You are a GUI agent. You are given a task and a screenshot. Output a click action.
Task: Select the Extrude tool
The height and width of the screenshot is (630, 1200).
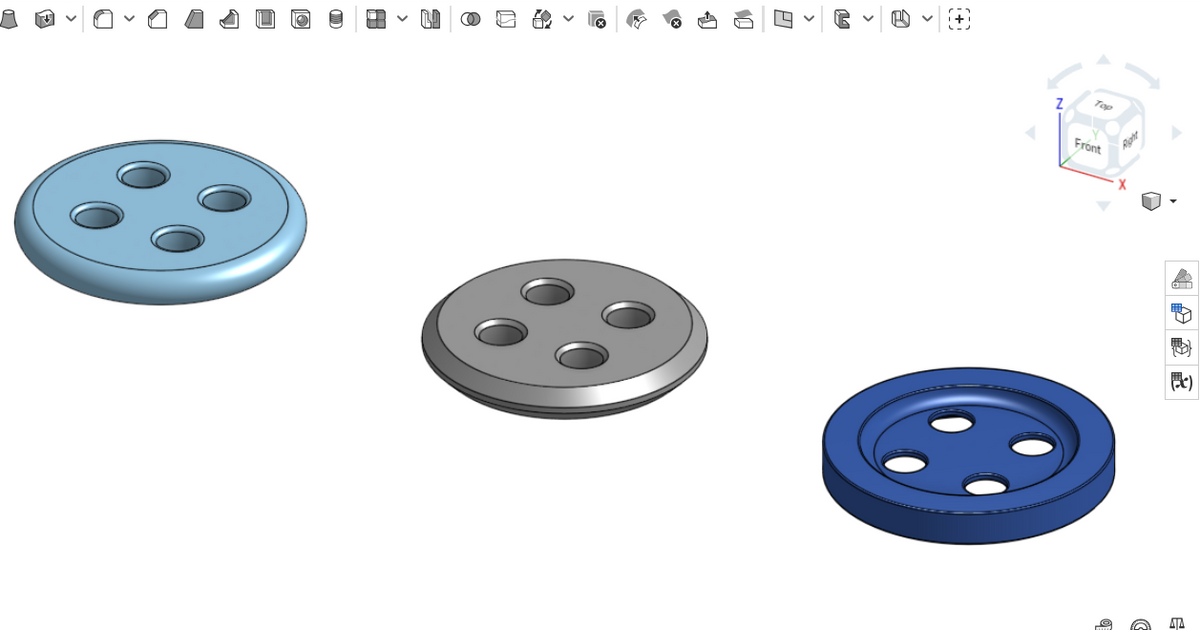(10, 18)
